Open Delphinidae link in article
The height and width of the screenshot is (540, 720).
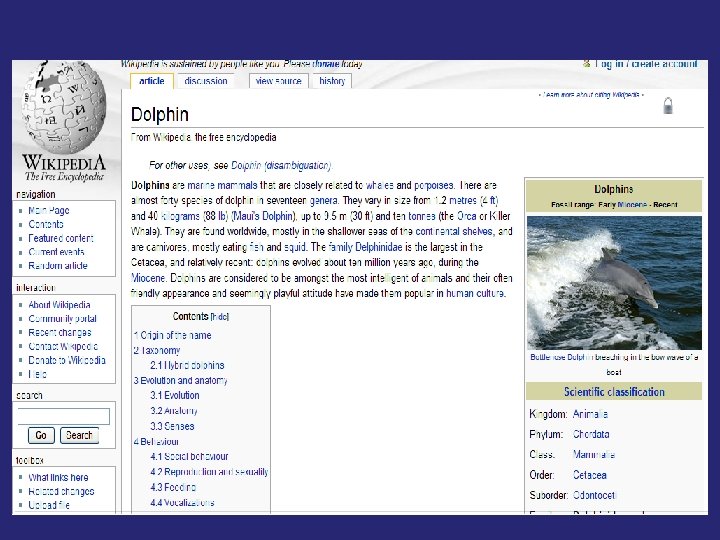tap(379, 247)
